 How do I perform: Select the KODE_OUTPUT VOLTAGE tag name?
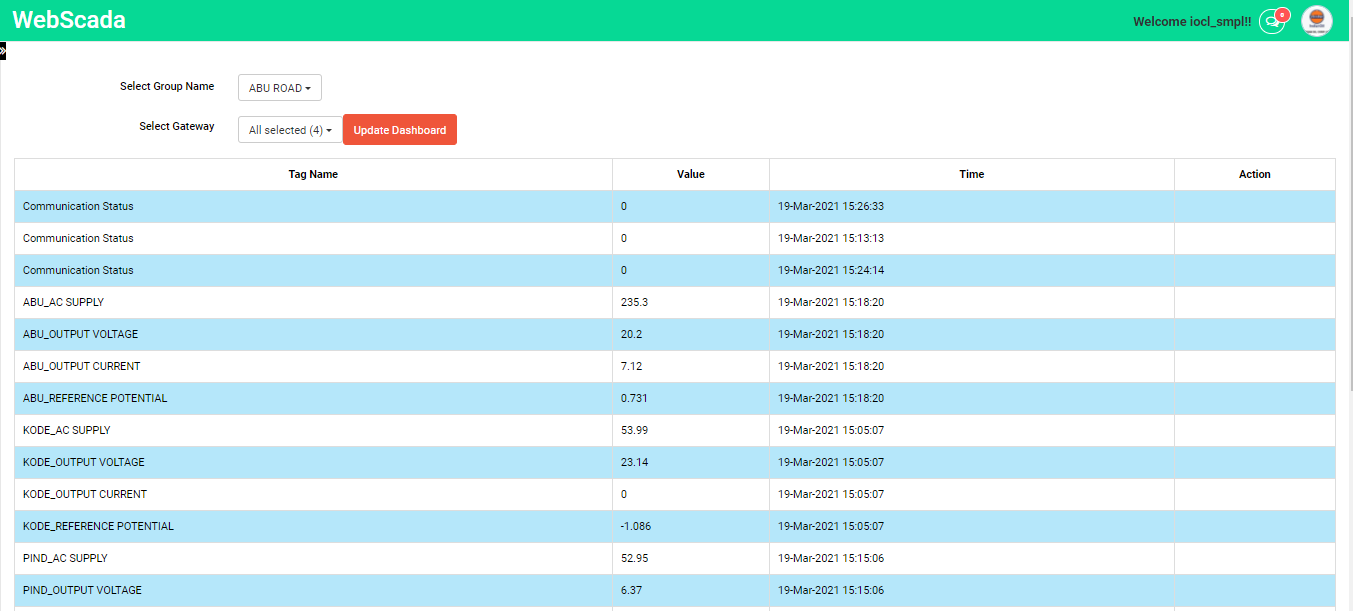pyautogui.click(x=84, y=462)
